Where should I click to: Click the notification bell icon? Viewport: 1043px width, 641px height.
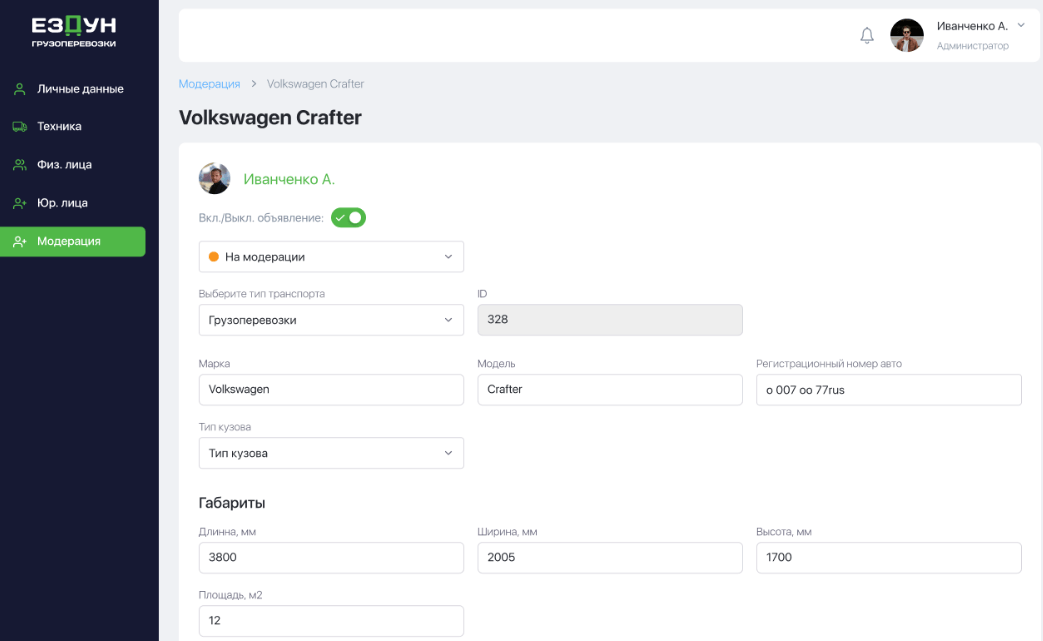[867, 36]
